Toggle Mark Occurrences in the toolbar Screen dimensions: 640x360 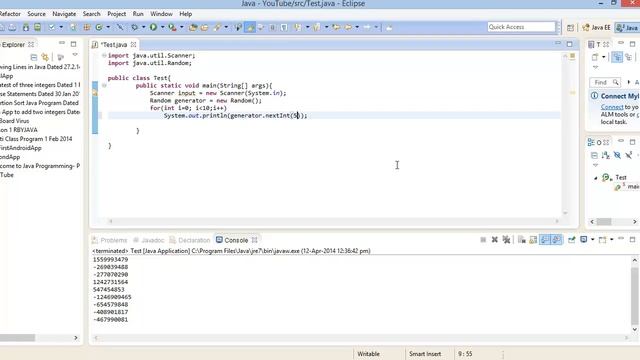250,27
